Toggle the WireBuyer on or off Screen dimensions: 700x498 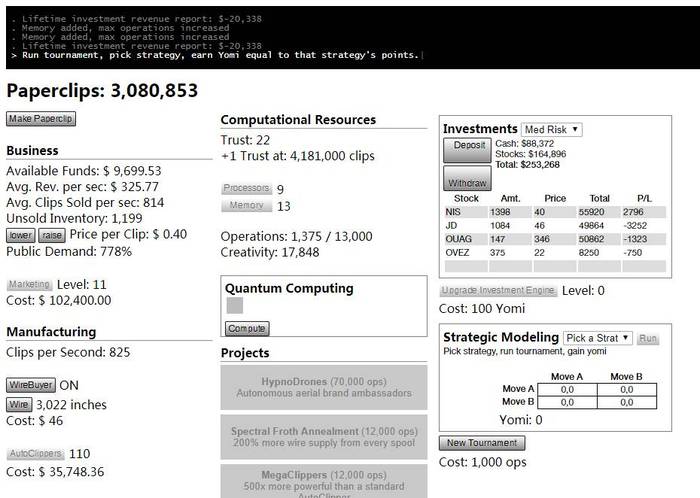pos(31,385)
